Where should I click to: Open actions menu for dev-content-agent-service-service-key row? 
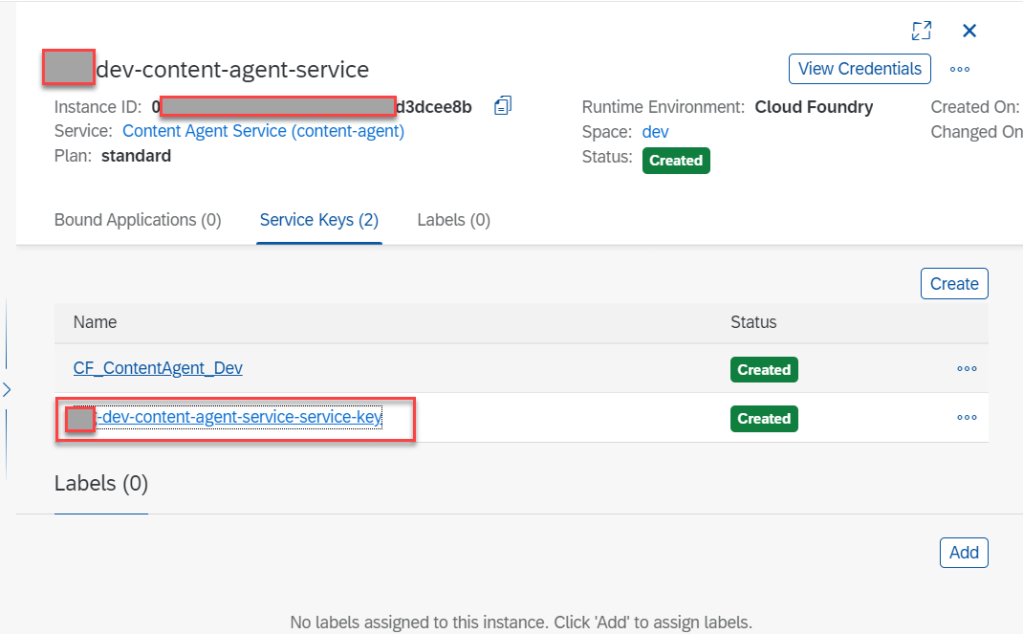coord(966,418)
